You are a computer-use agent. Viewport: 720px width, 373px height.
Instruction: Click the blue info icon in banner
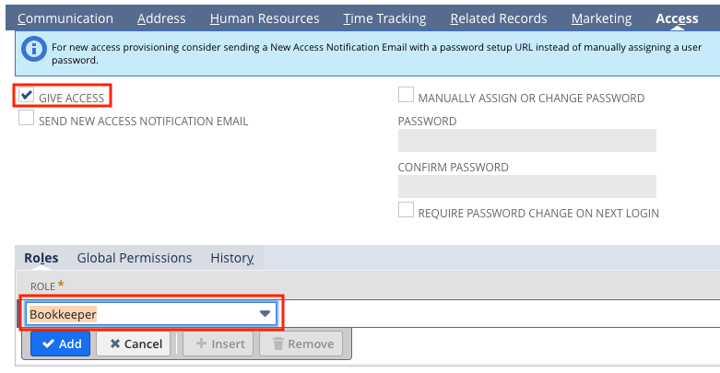pyautogui.click(x=34, y=49)
